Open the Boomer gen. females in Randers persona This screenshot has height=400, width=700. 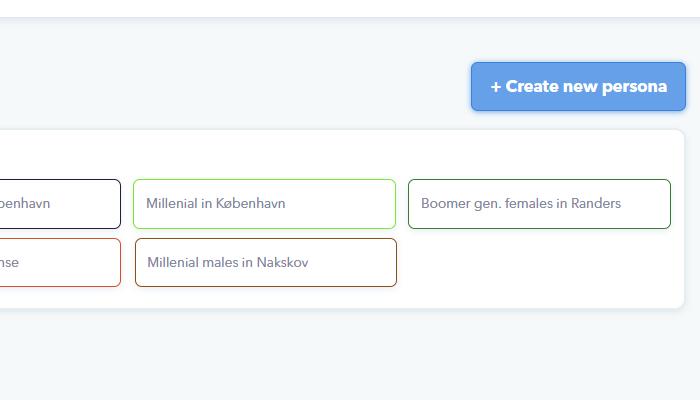(539, 204)
